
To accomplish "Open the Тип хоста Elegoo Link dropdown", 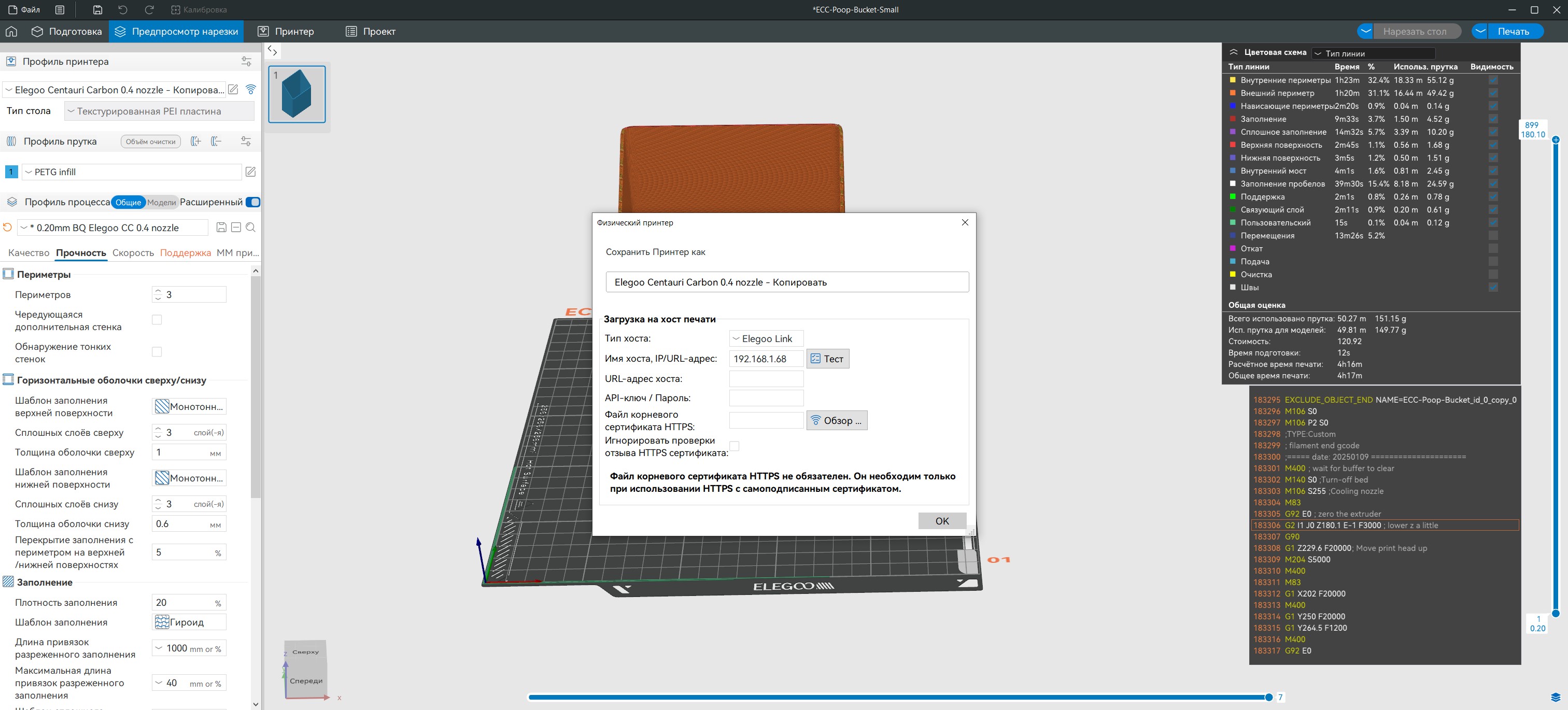I will tap(766, 339).
